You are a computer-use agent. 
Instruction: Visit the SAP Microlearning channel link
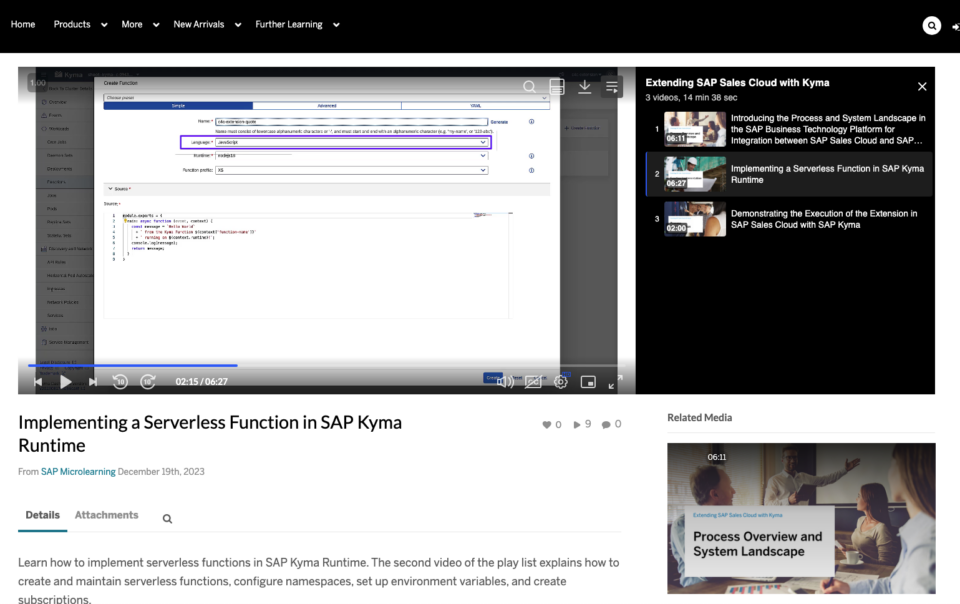78,472
